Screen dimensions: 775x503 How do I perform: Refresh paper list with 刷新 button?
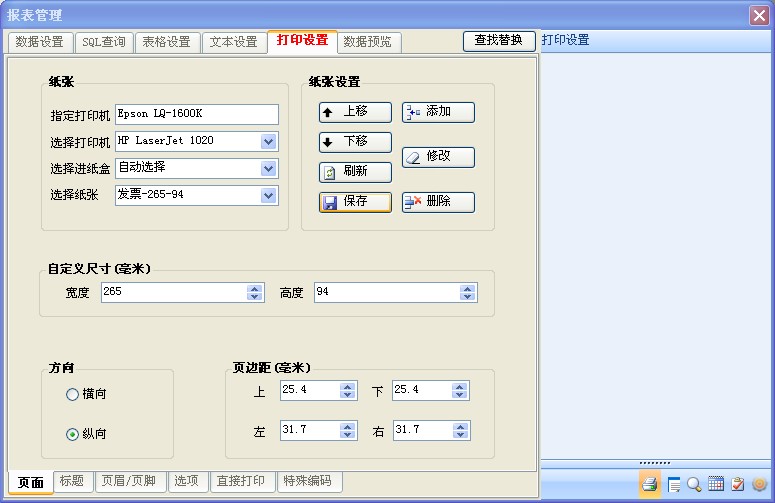click(x=355, y=172)
